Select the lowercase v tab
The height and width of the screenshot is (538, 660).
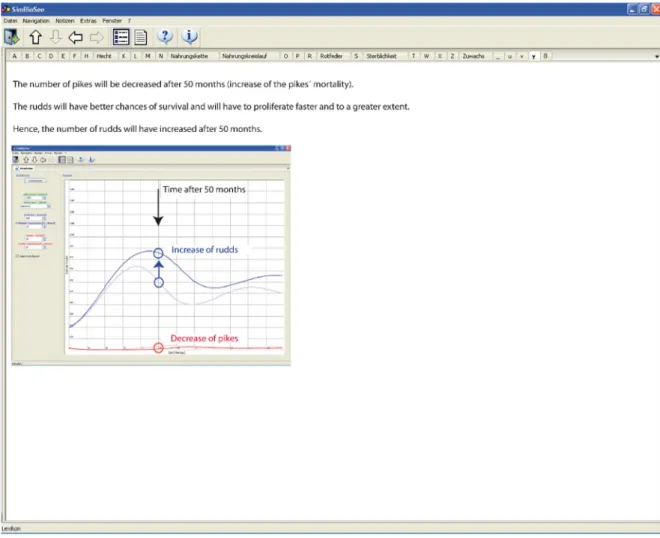pos(522,56)
